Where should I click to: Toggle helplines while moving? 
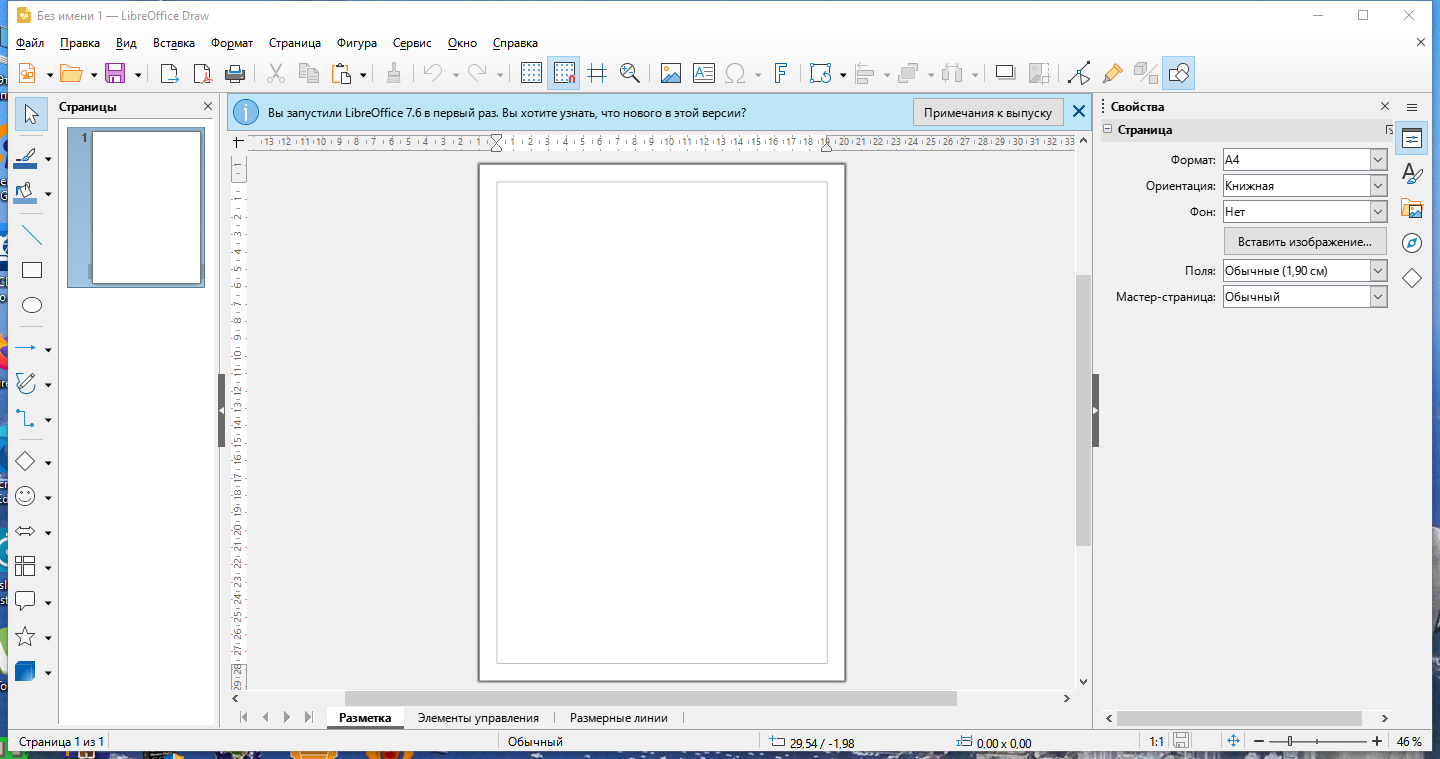597,73
